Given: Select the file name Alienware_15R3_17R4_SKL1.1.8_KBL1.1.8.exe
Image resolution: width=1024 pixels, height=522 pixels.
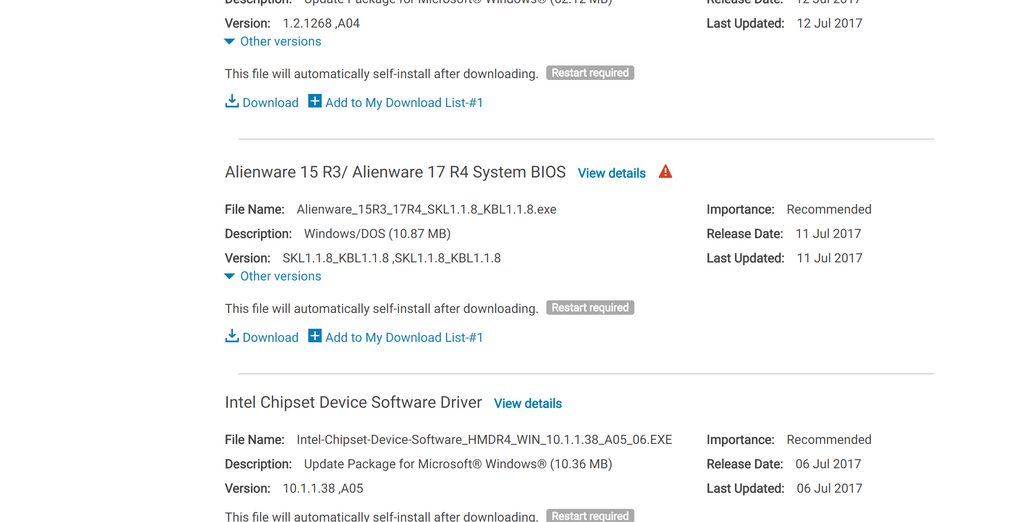Looking at the screenshot, I should (x=426, y=210).
